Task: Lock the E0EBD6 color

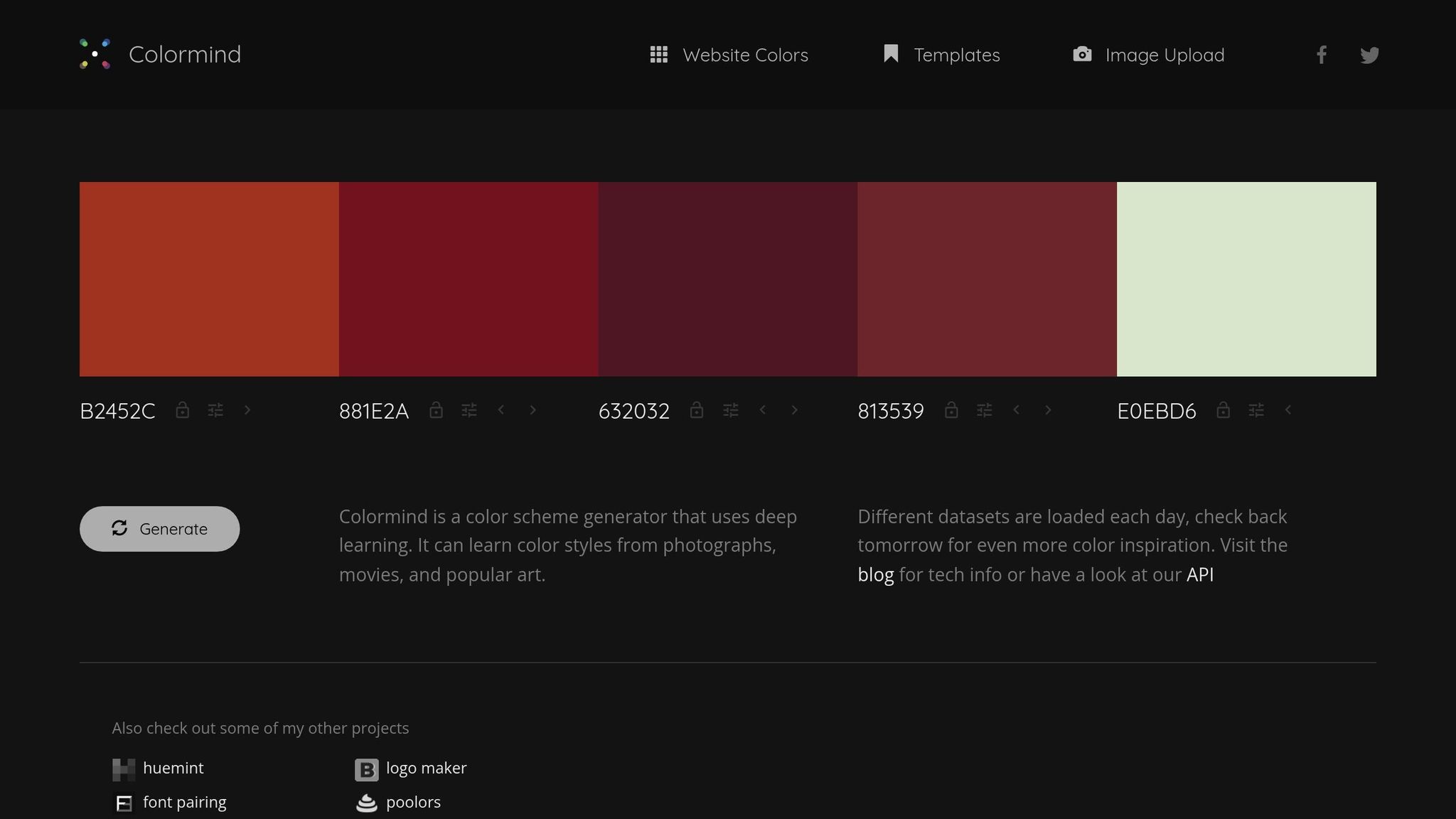Action: tap(1223, 411)
